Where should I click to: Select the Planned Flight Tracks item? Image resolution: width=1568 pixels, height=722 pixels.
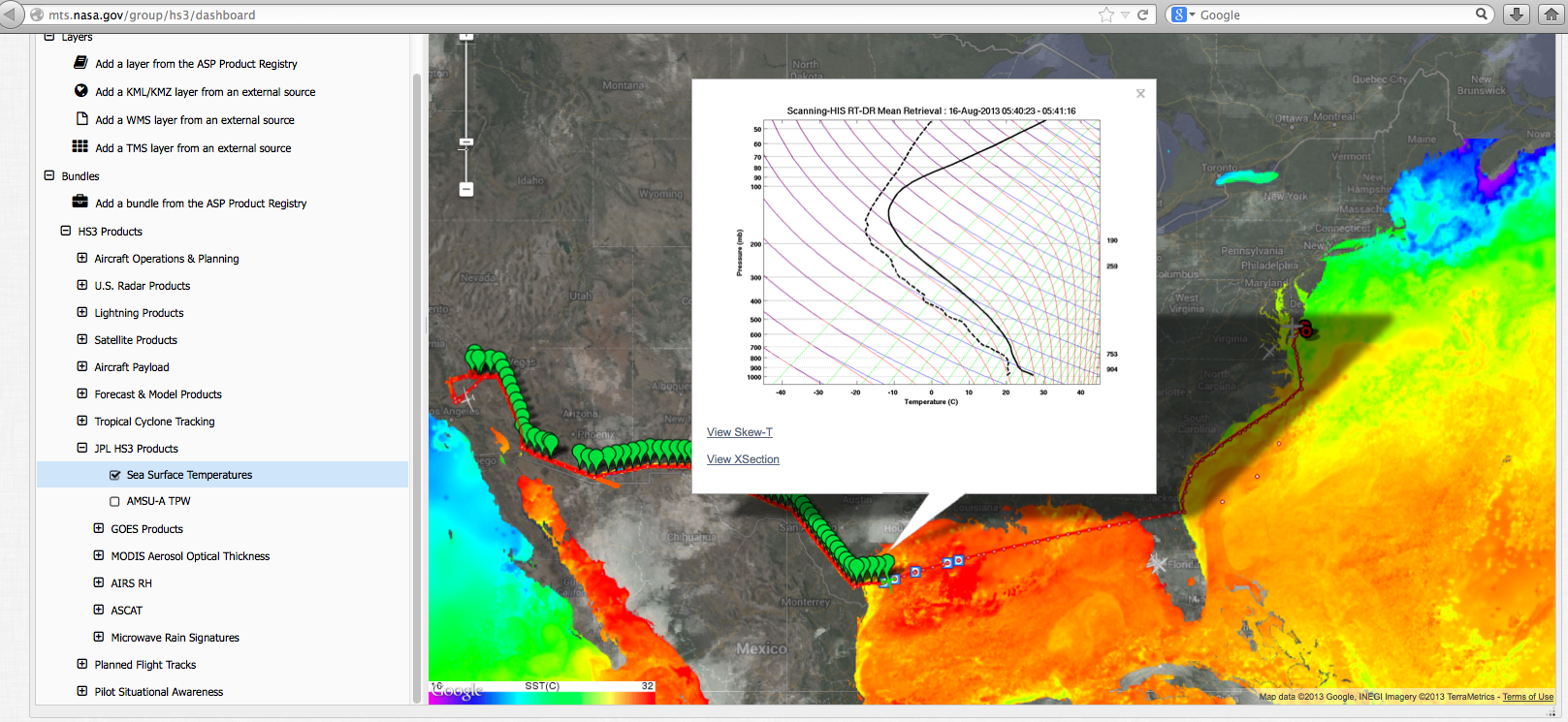(x=144, y=665)
